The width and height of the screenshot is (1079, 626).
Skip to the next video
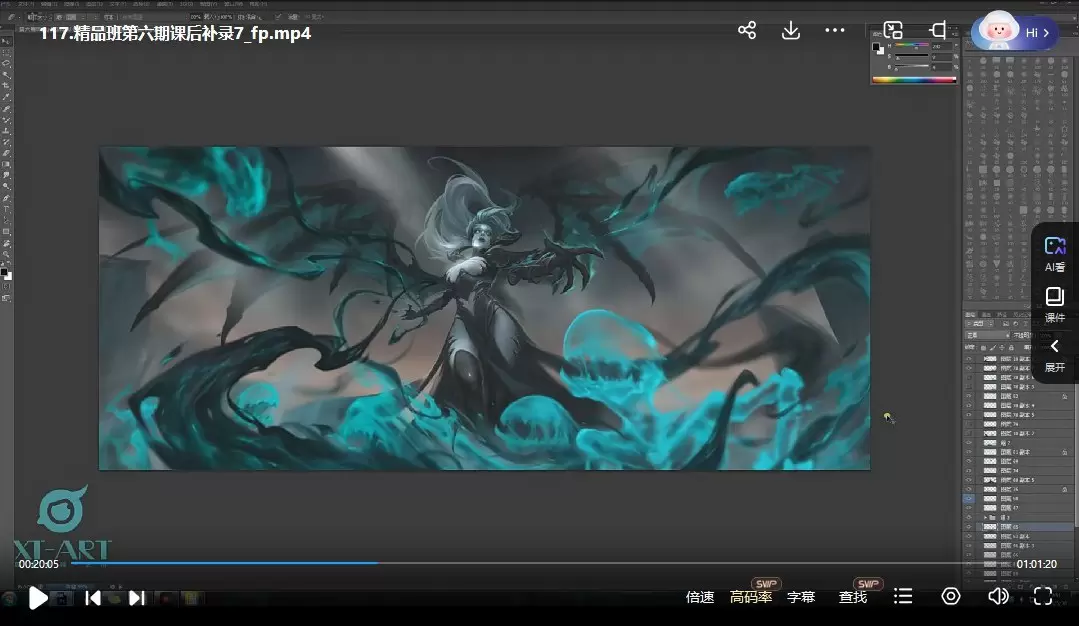[137, 598]
